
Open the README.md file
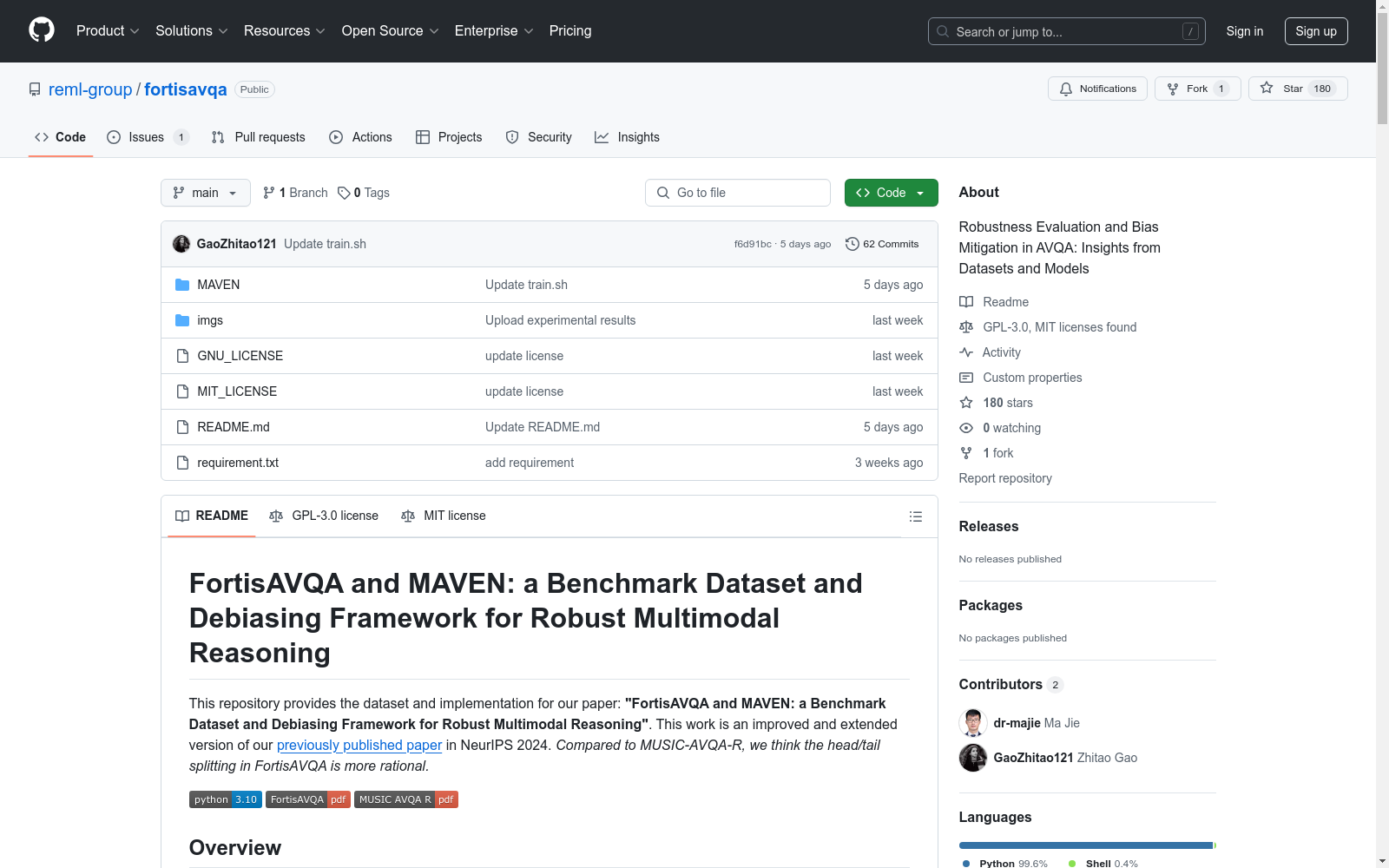[234, 427]
